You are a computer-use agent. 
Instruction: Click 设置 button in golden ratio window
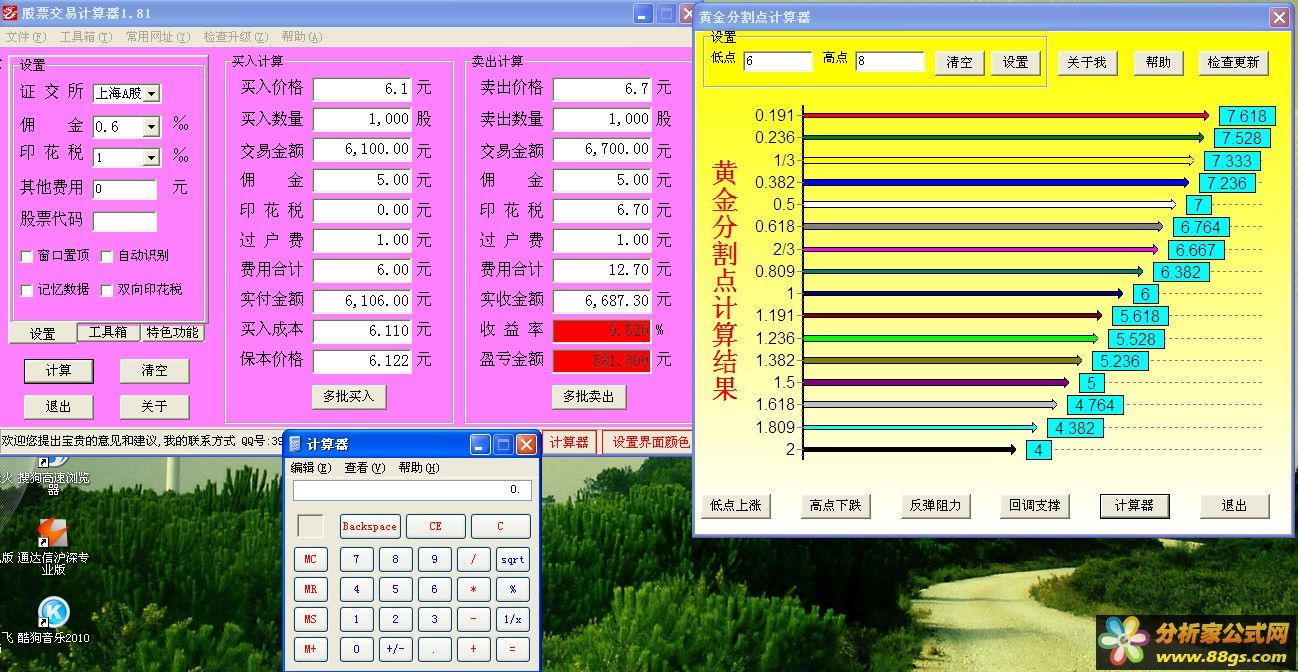tap(1015, 62)
